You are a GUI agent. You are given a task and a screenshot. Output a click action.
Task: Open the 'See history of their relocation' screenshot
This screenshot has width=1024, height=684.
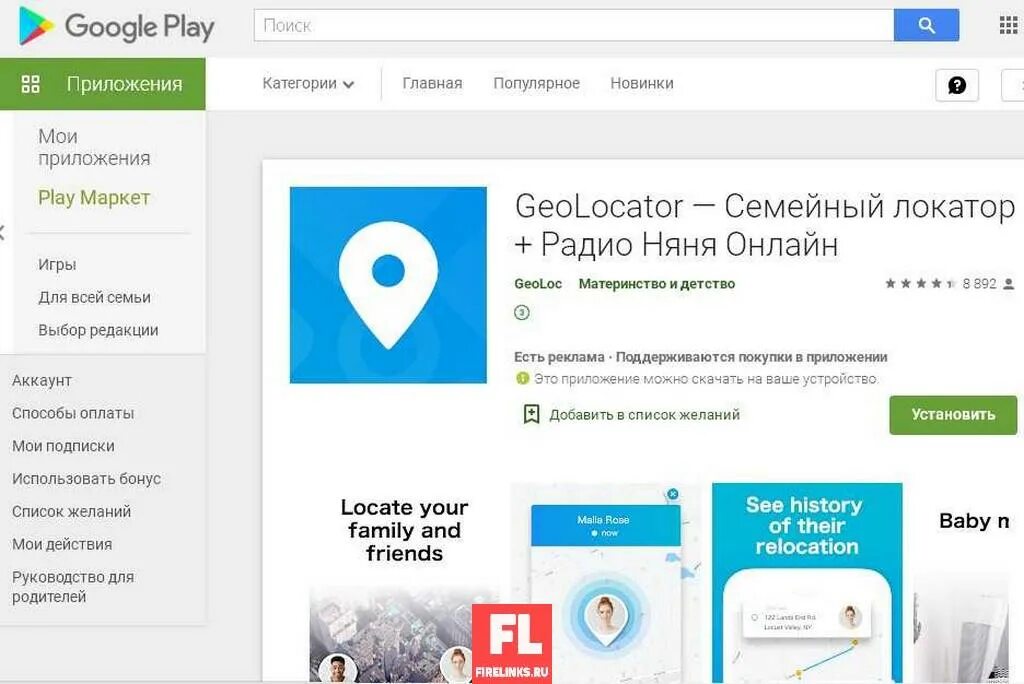click(807, 583)
